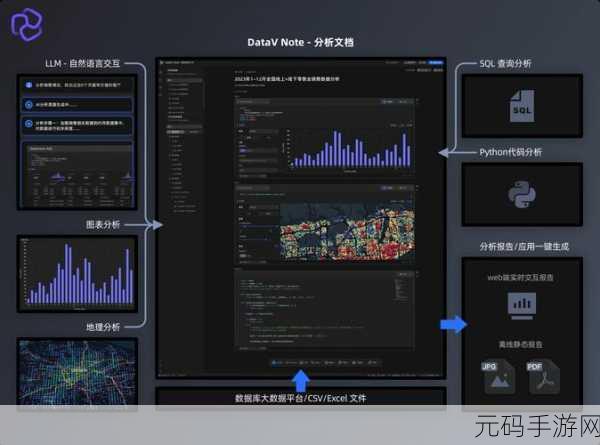
Task: Click the circle icon of third LLM chat row
Action: (x=29, y=124)
